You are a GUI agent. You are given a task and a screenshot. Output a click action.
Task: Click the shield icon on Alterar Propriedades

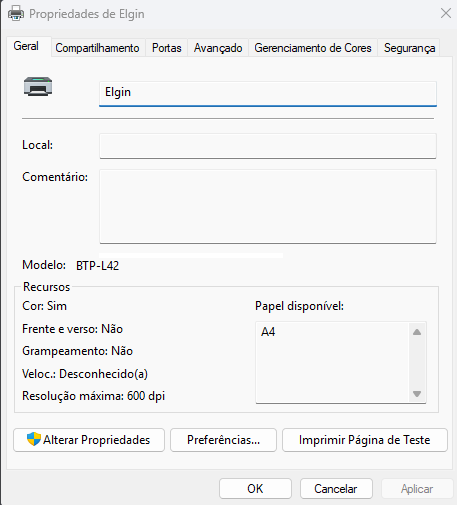tap(34, 439)
